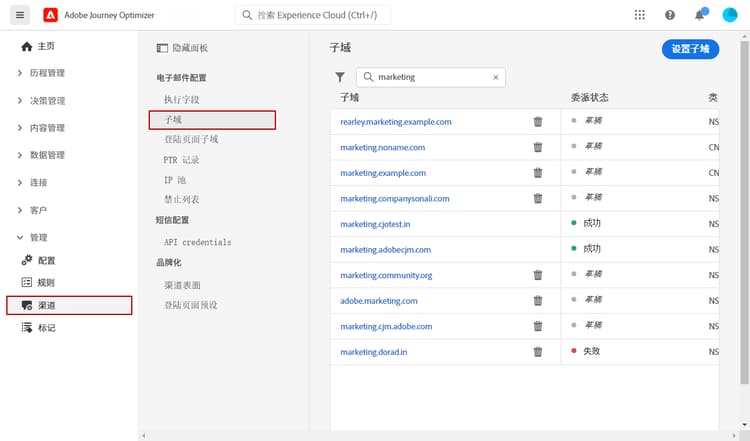Click the Adobe logo icon
The height and width of the screenshot is (441, 750).
(x=51, y=15)
